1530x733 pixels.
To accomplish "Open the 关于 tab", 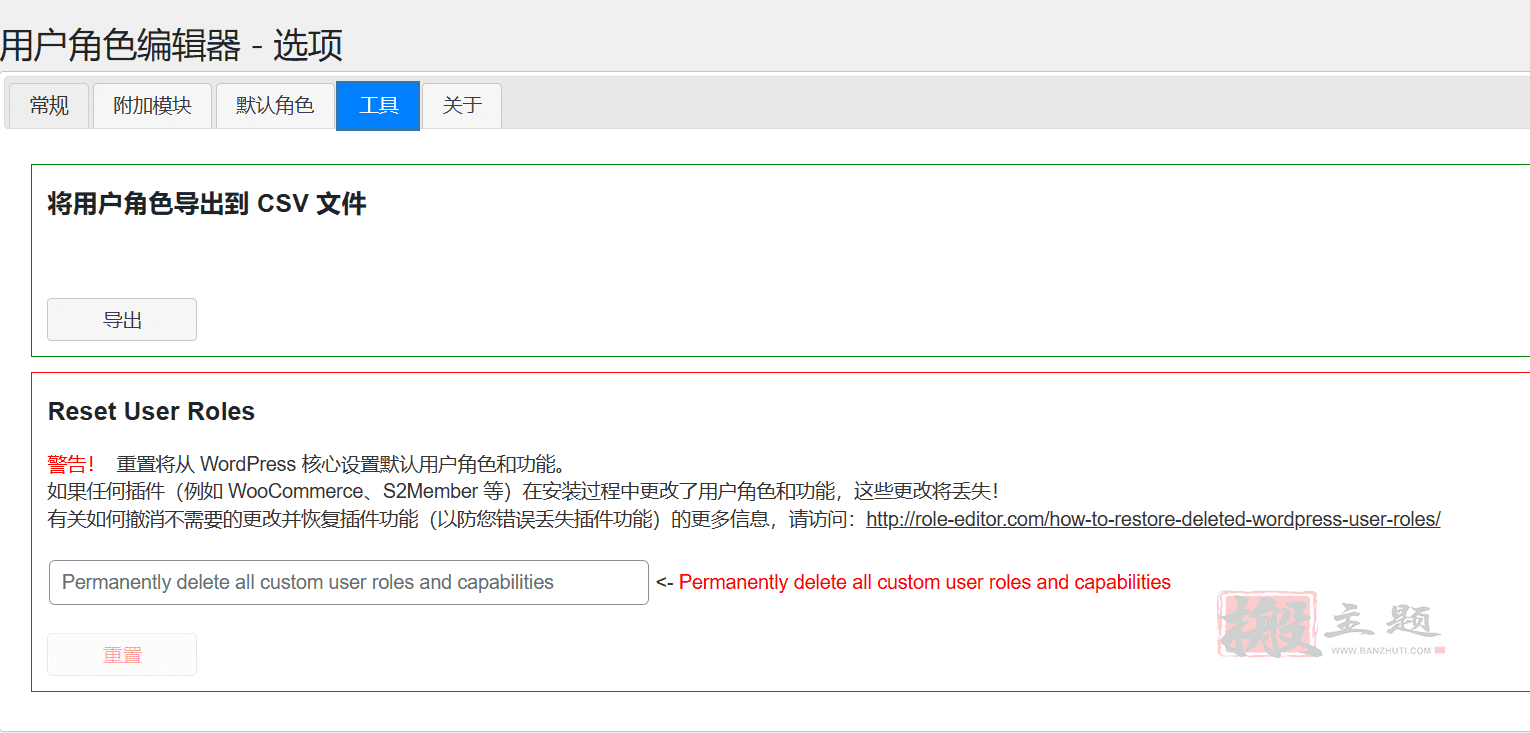I will (x=461, y=105).
